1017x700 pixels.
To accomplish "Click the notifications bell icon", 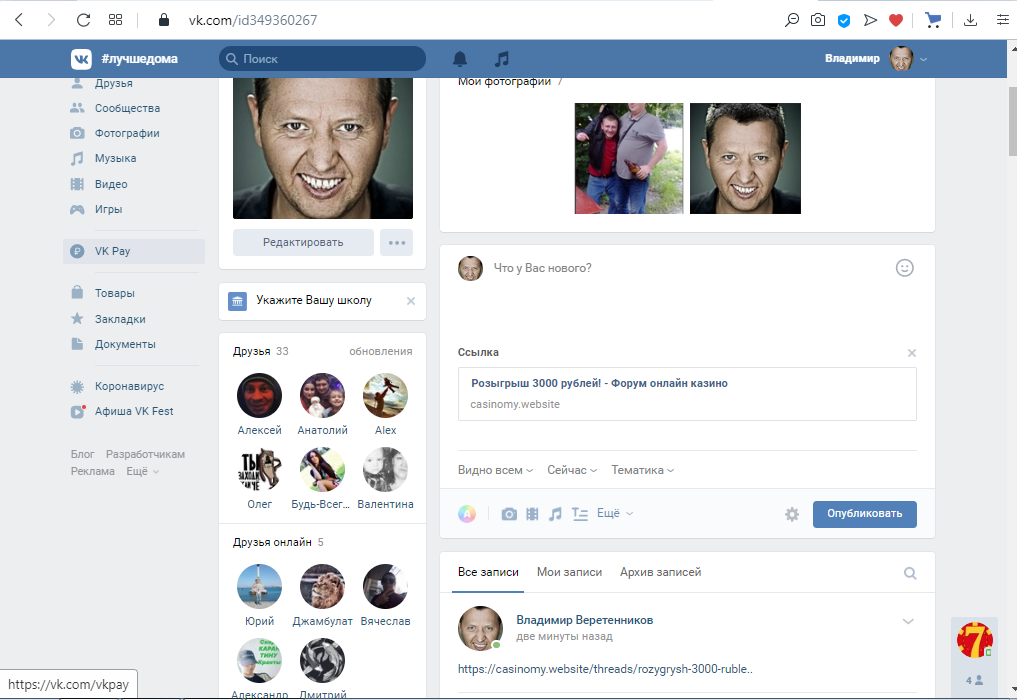I will [460, 59].
